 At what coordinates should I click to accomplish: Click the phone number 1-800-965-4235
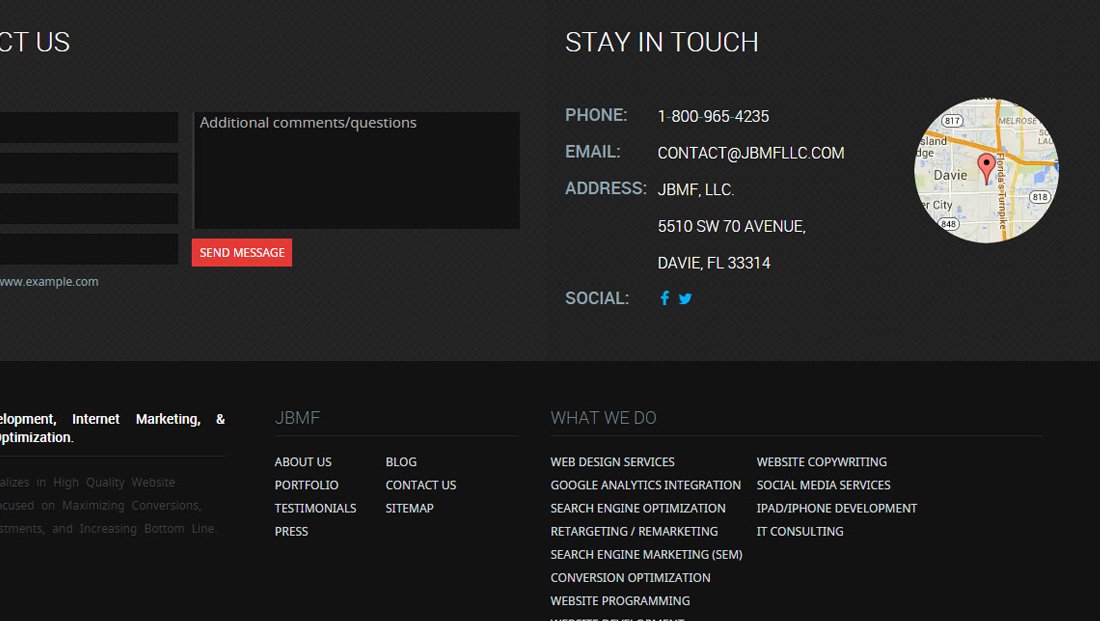point(713,116)
